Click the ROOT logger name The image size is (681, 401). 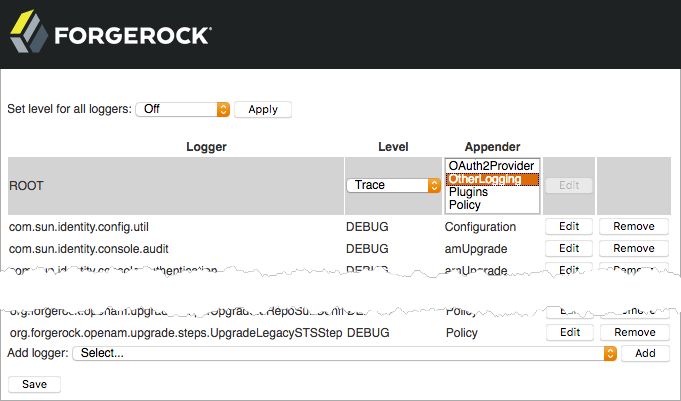click(26, 186)
